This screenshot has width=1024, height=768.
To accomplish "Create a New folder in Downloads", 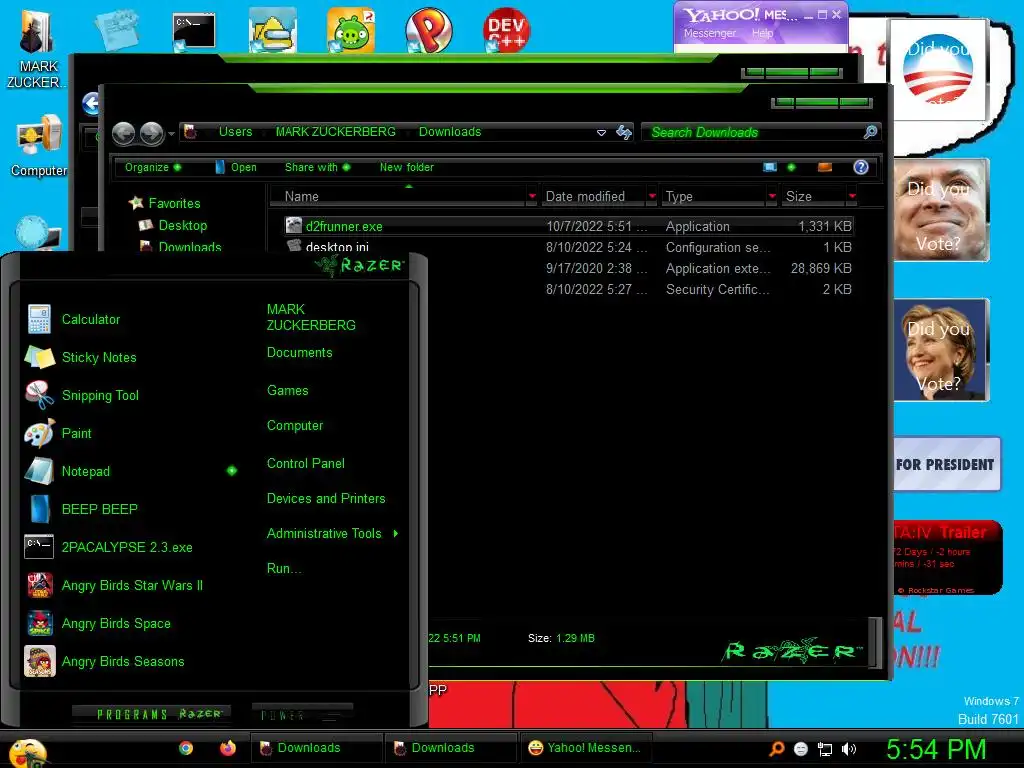I will (406, 167).
